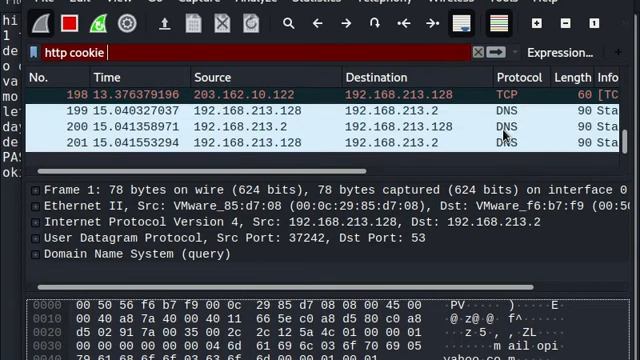Zoom out on packet text
640x360 pixels.
[565, 23]
